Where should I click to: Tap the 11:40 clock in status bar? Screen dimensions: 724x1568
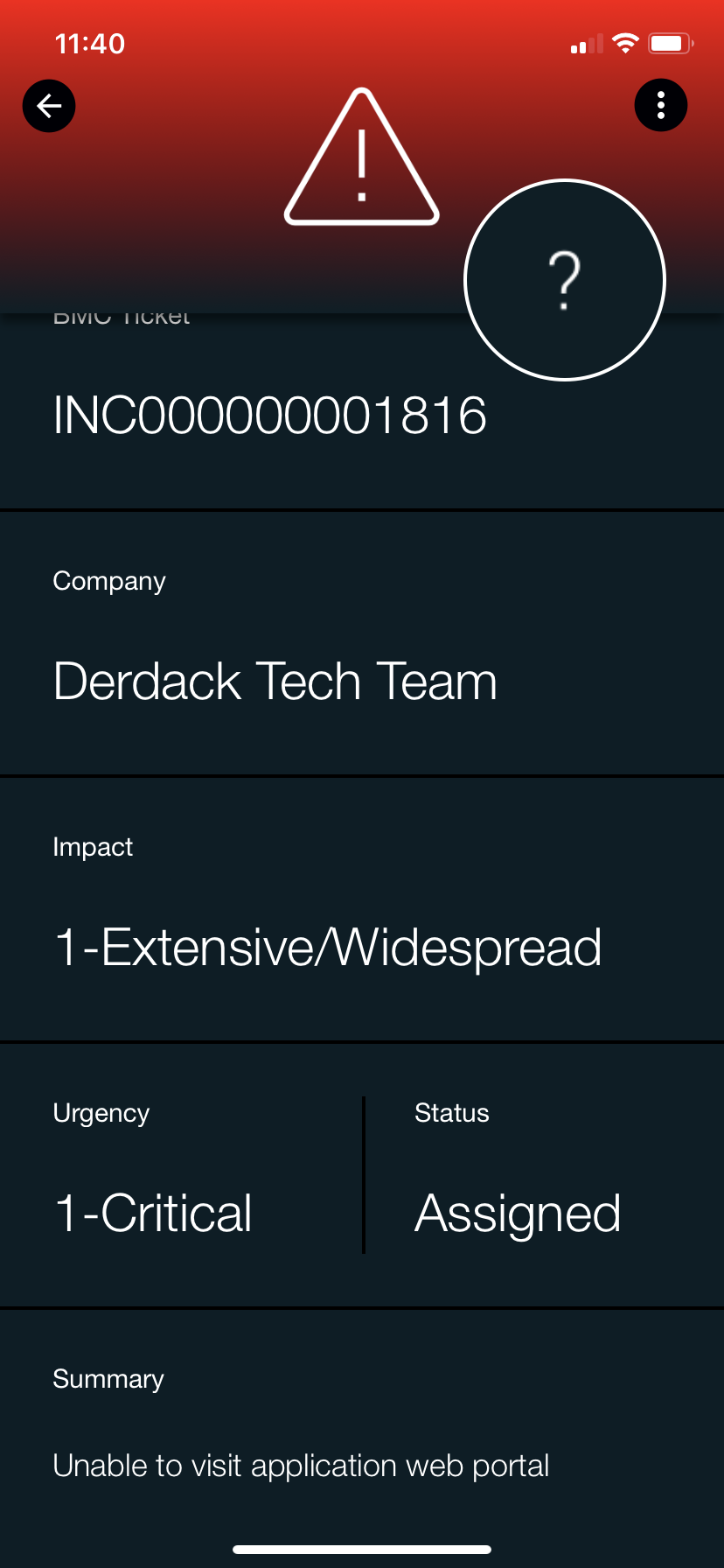pyautogui.click(x=90, y=44)
